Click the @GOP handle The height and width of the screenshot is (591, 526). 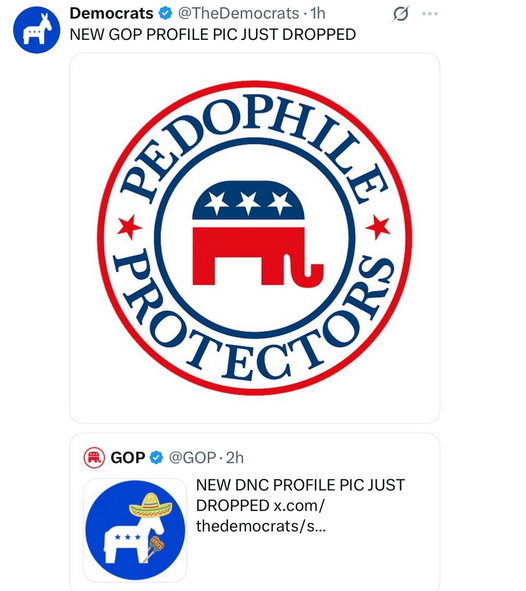193,458
